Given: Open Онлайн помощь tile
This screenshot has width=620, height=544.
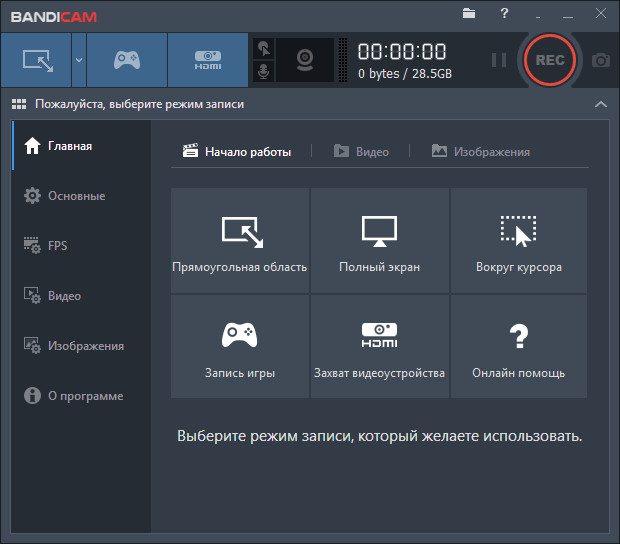Looking at the screenshot, I should coord(518,347).
